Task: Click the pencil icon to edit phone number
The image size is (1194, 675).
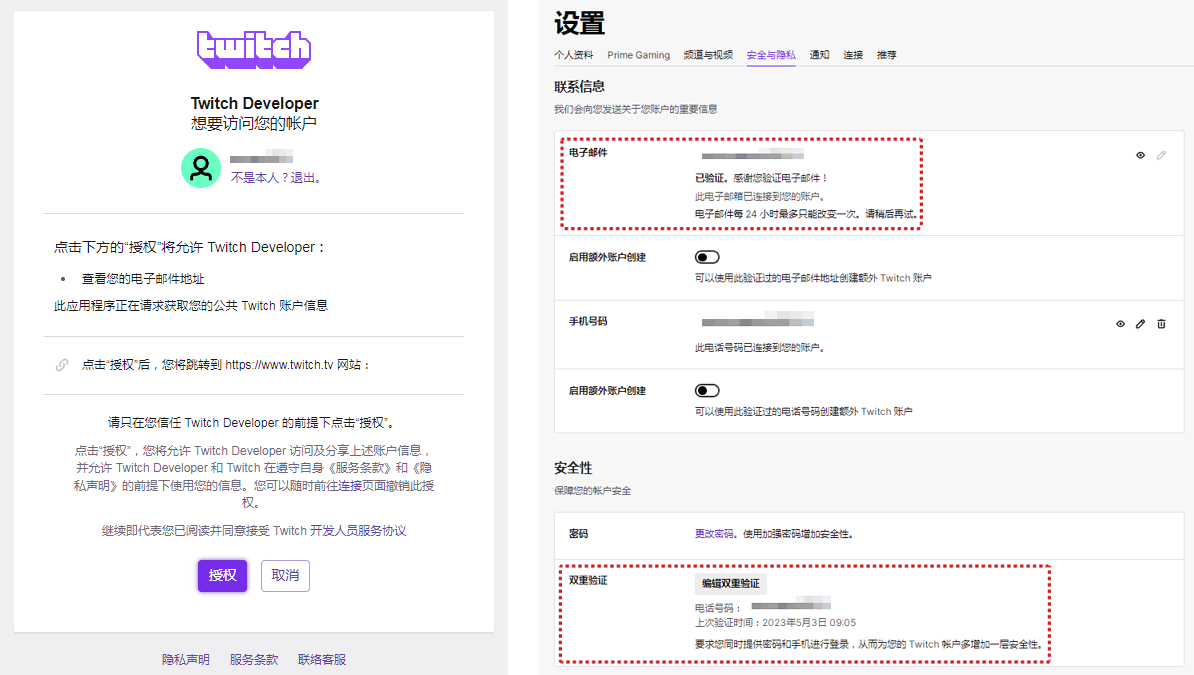Action: click(x=1140, y=323)
